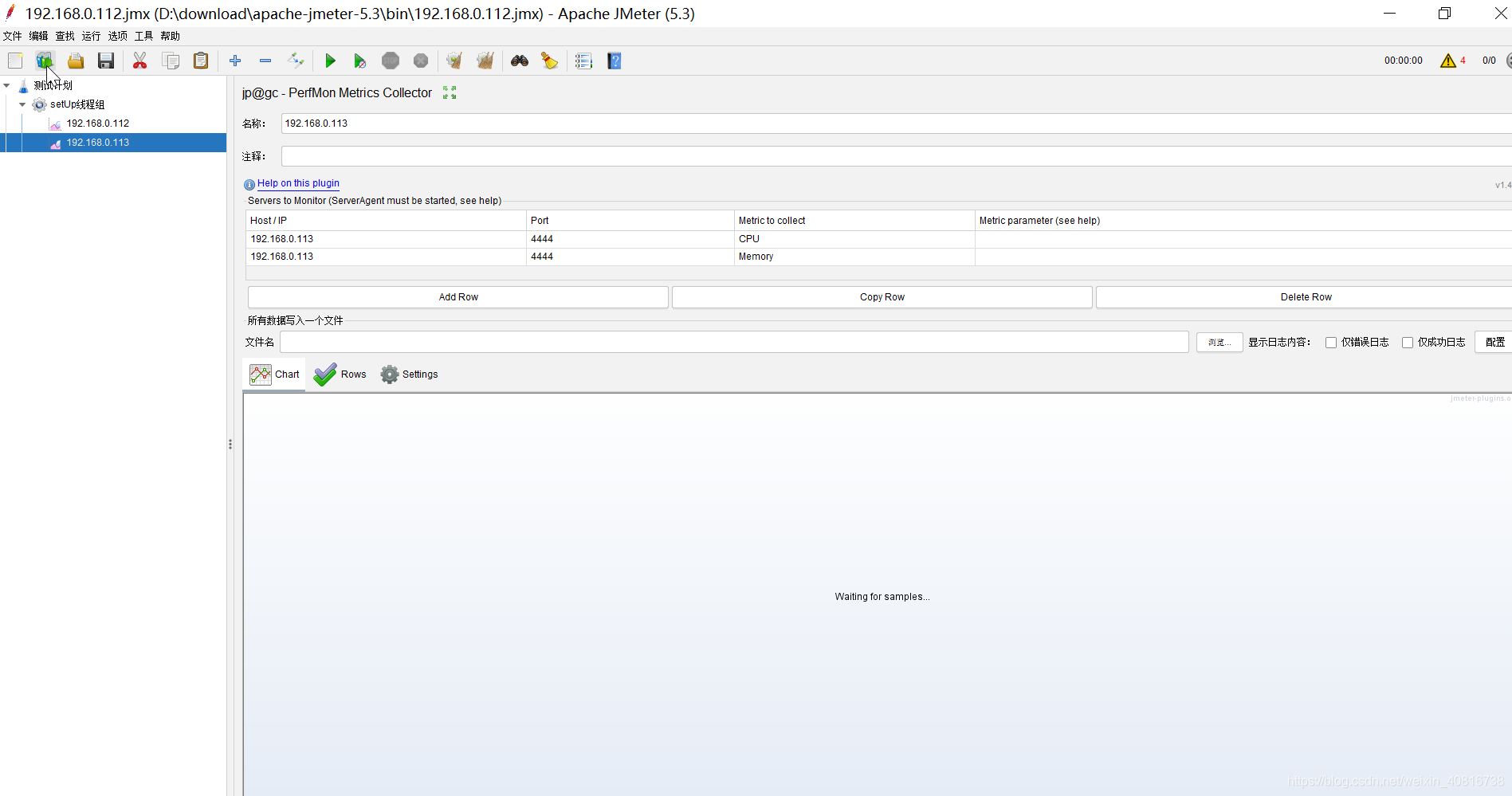Click the Copy Row button
Image resolution: width=1512 pixels, height=796 pixels.
click(882, 297)
